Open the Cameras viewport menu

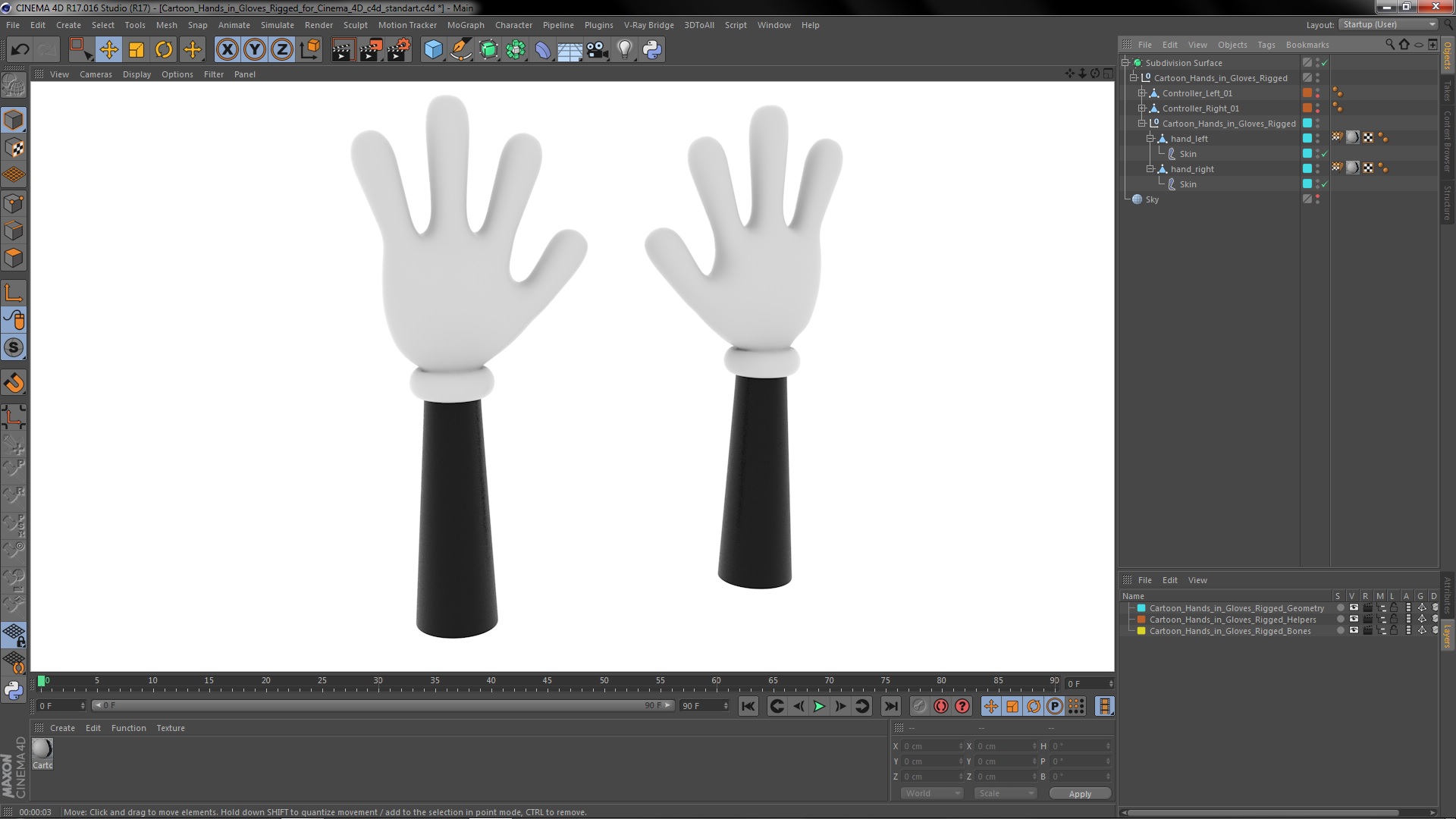(96, 74)
